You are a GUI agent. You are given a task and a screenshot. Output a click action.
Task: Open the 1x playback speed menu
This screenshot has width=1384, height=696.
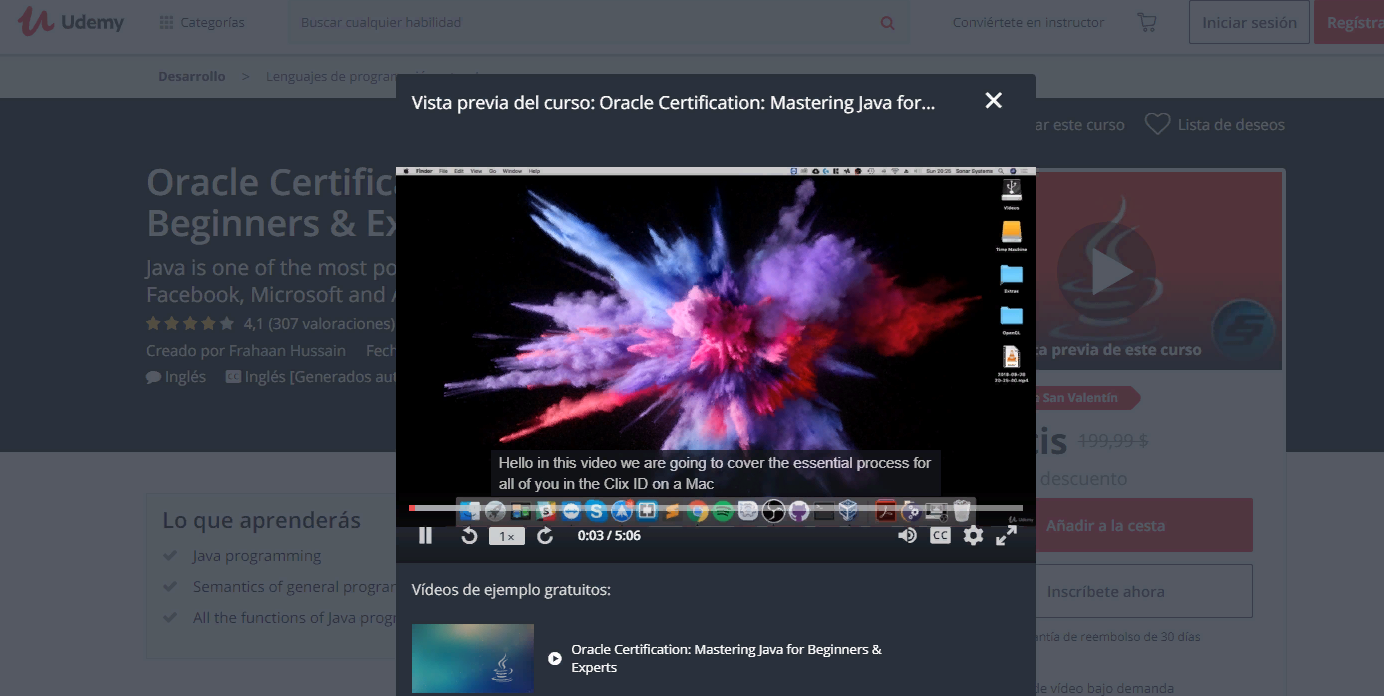(507, 536)
